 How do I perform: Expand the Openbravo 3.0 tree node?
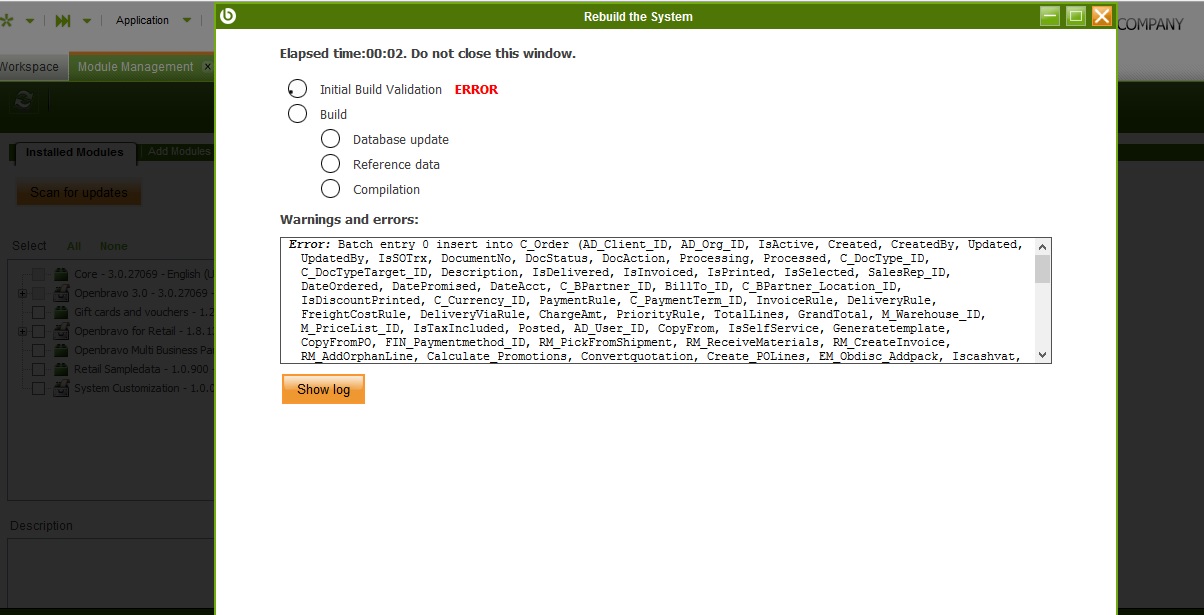click(x=22, y=293)
